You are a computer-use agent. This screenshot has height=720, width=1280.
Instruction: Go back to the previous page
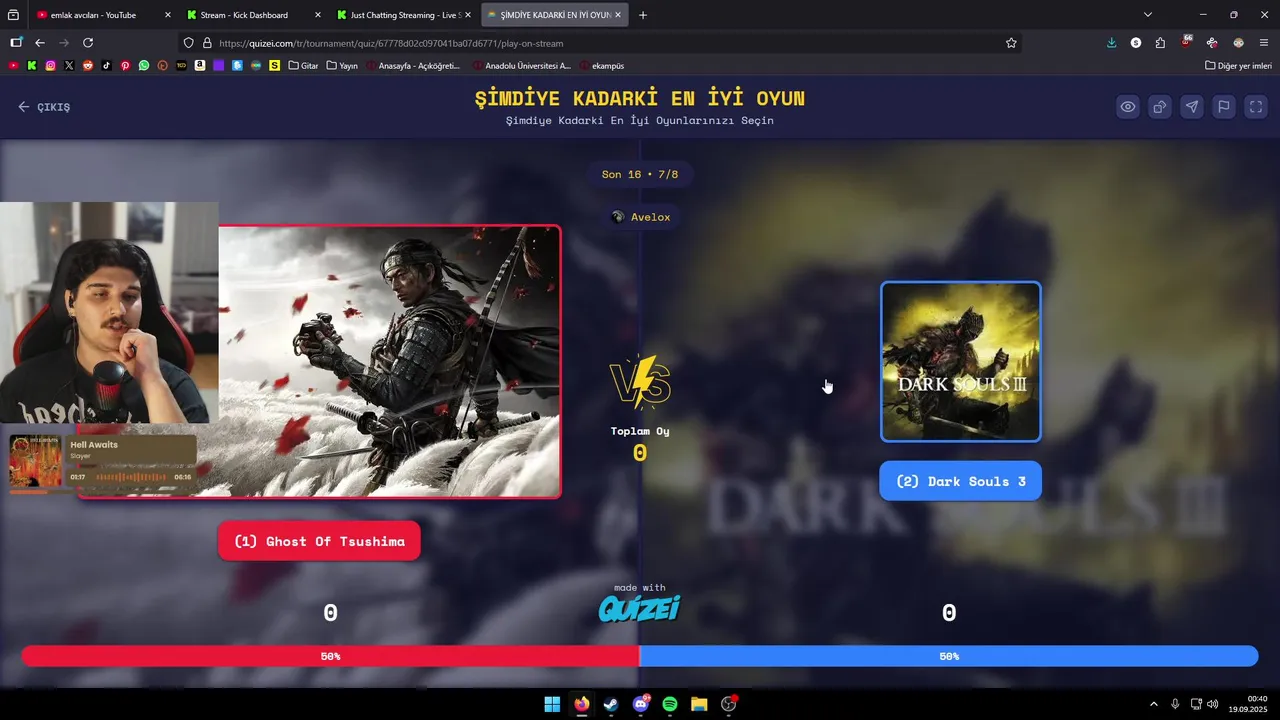point(40,43)
